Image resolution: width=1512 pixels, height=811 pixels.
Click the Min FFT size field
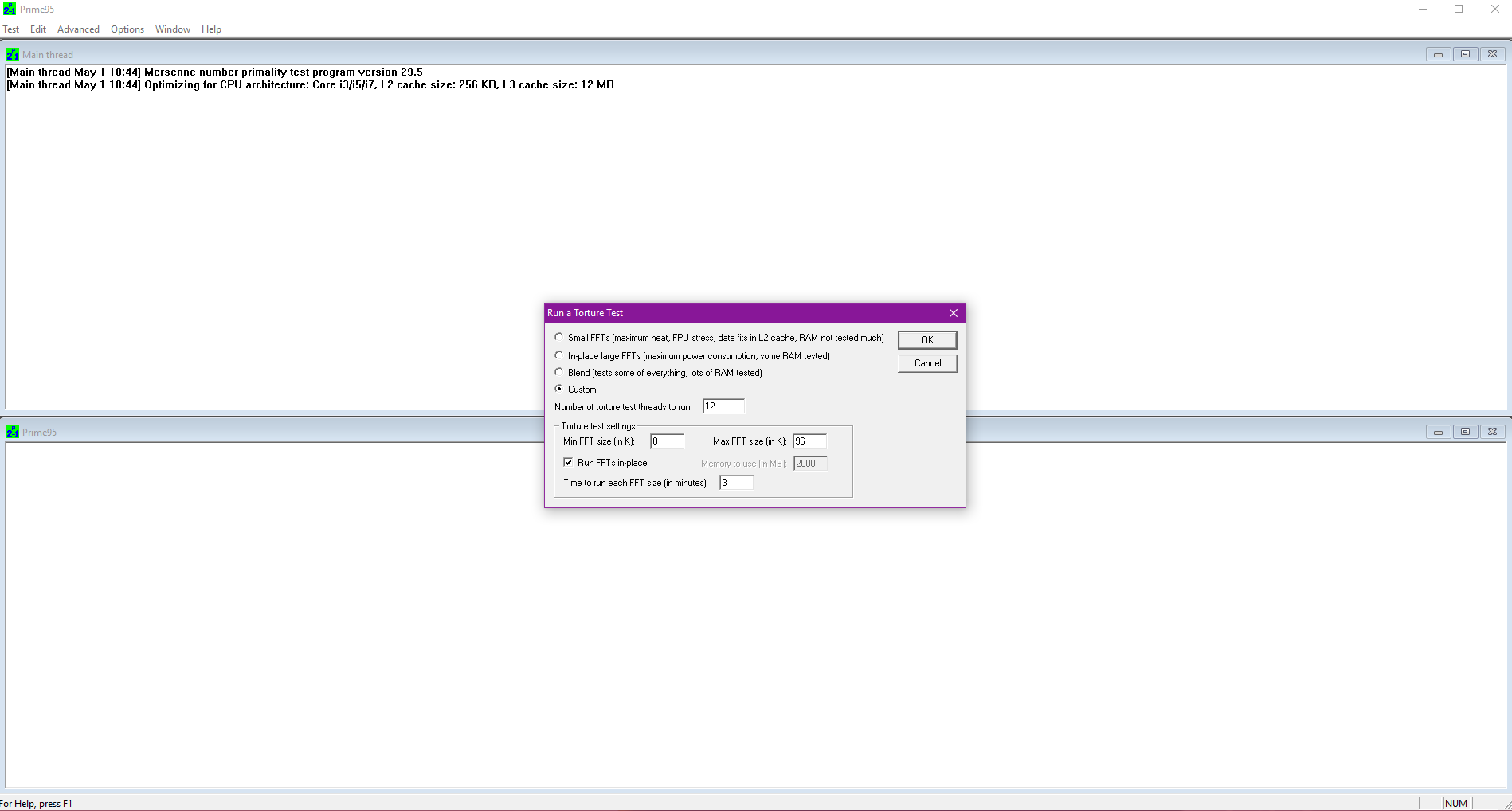coord(667,441)
